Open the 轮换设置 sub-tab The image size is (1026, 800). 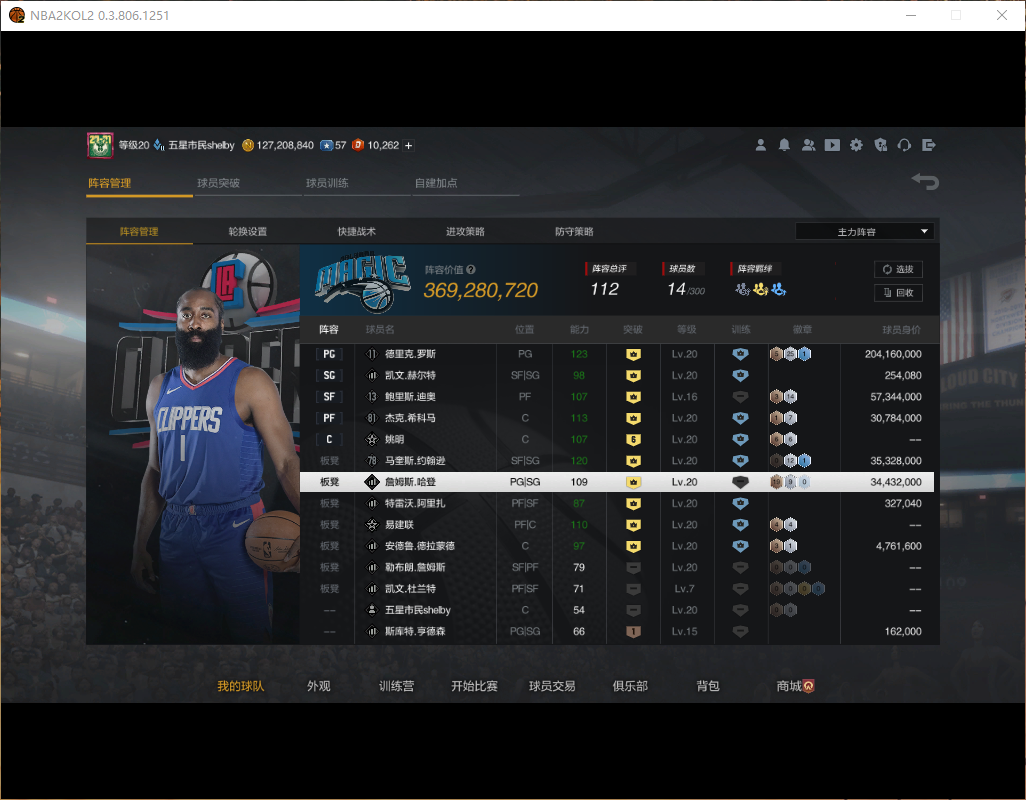pyautogui.click(x=247, y=232)
